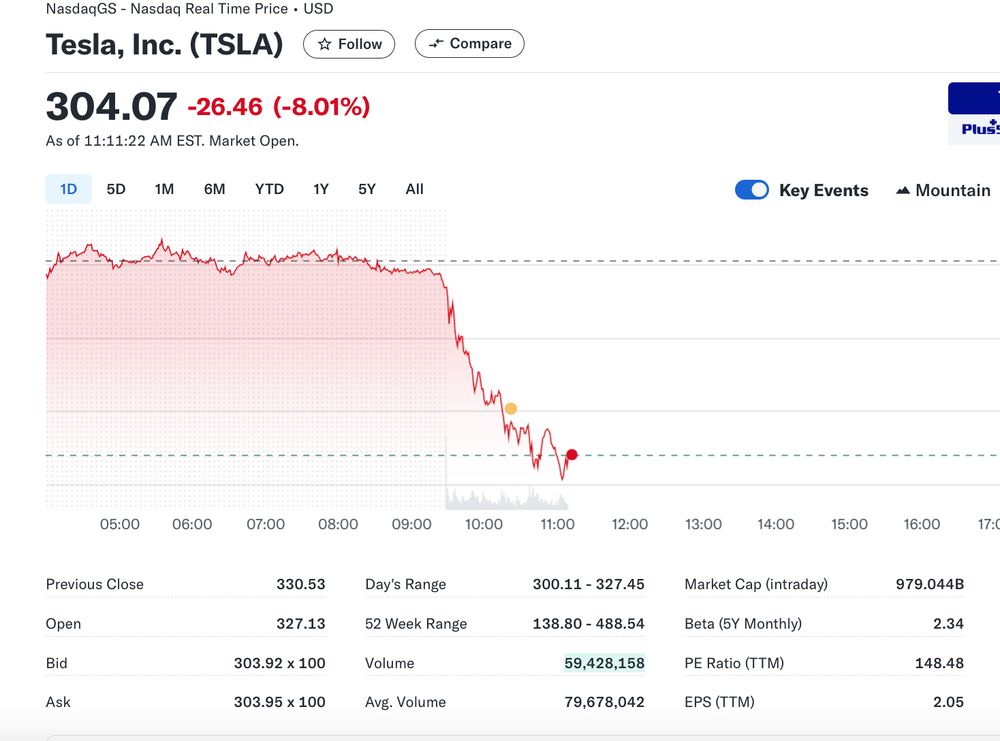Click the red current price dot

[x=572, y=455]
